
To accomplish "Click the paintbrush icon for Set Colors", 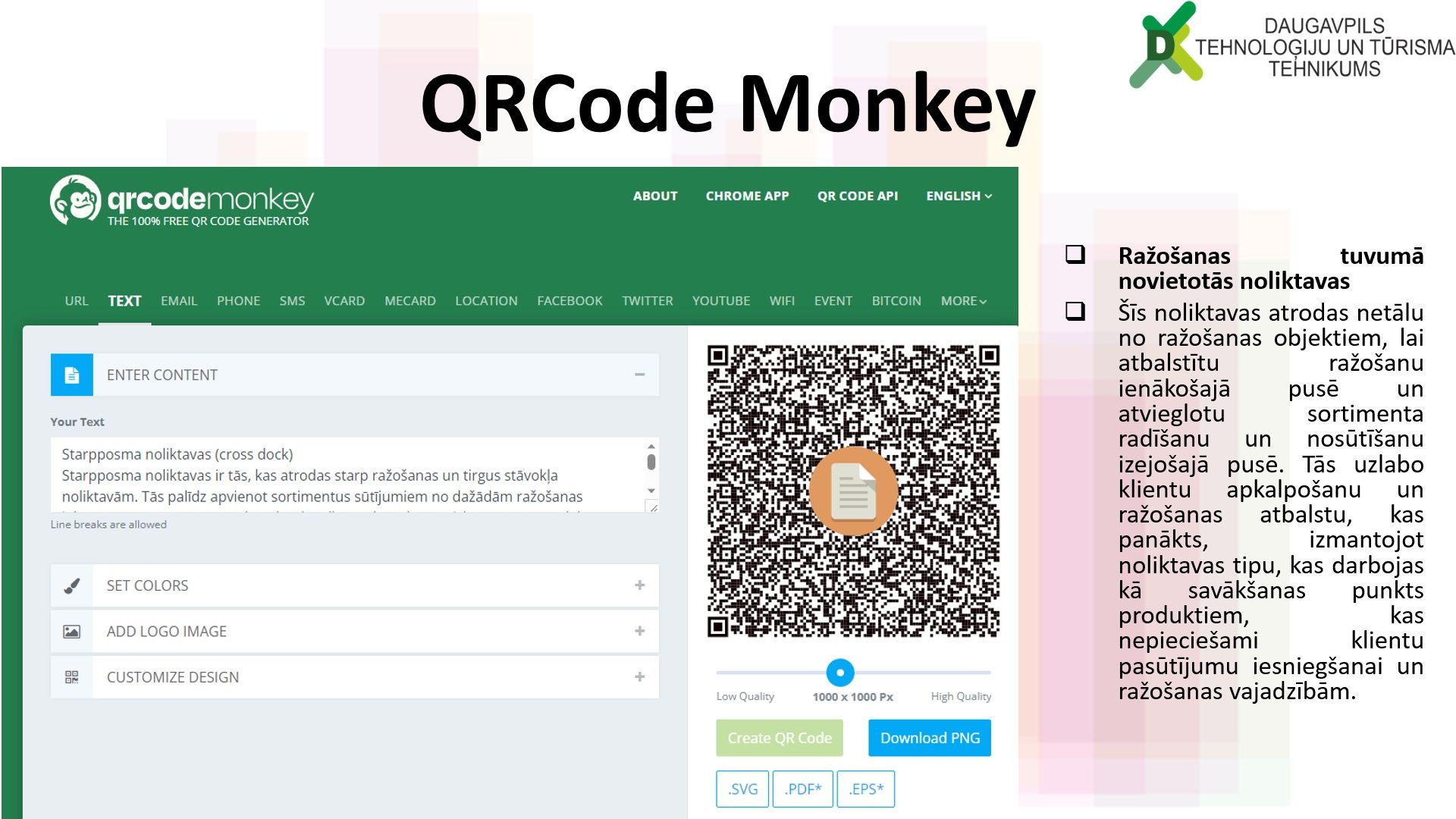I will click(x=72, y=585).
